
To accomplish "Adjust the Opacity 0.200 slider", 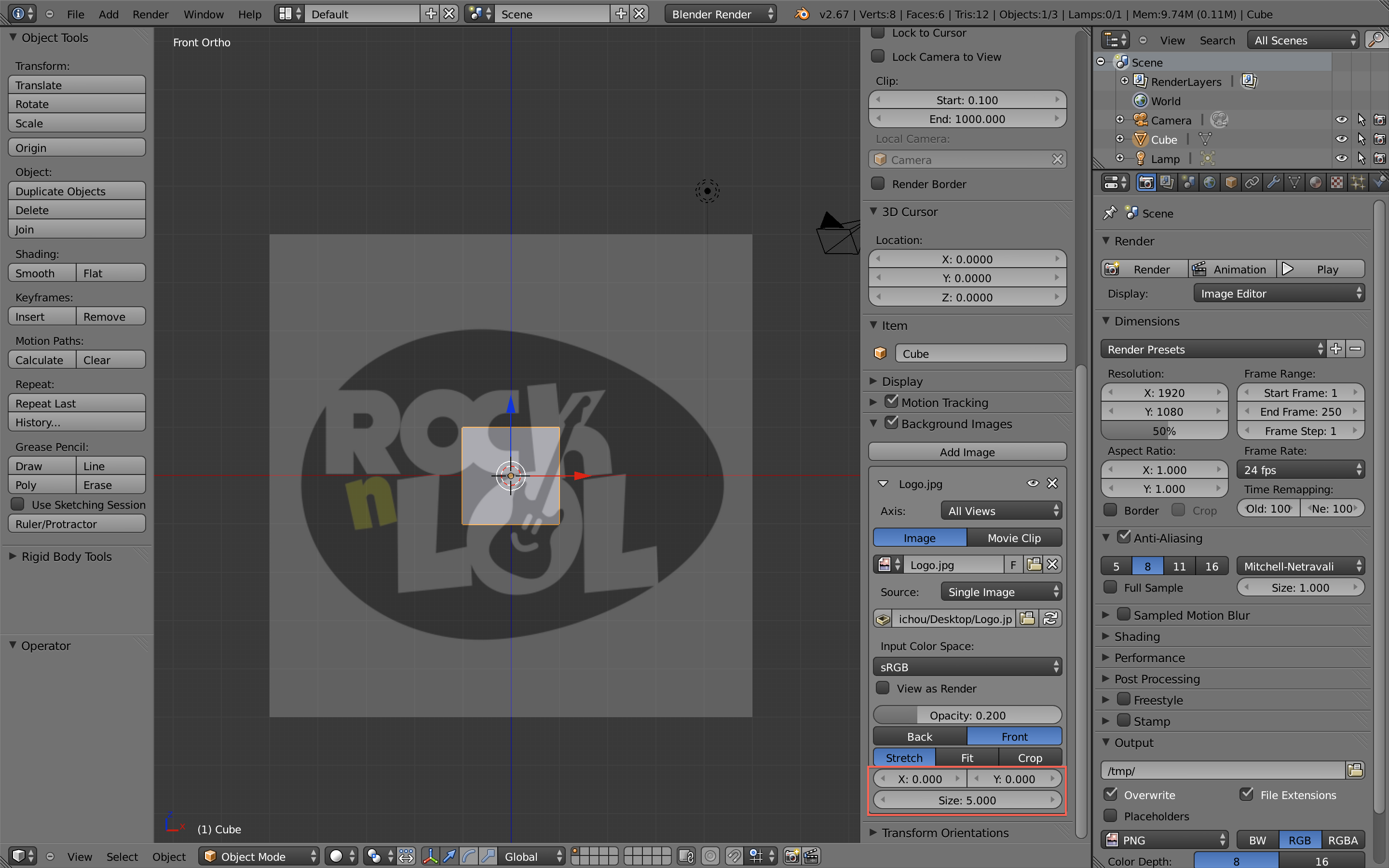I will (x=967, y=715).
